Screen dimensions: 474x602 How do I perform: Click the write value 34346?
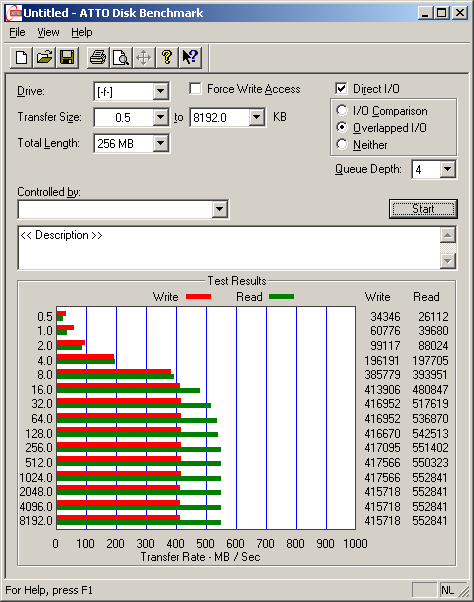(x=385, y=317)
